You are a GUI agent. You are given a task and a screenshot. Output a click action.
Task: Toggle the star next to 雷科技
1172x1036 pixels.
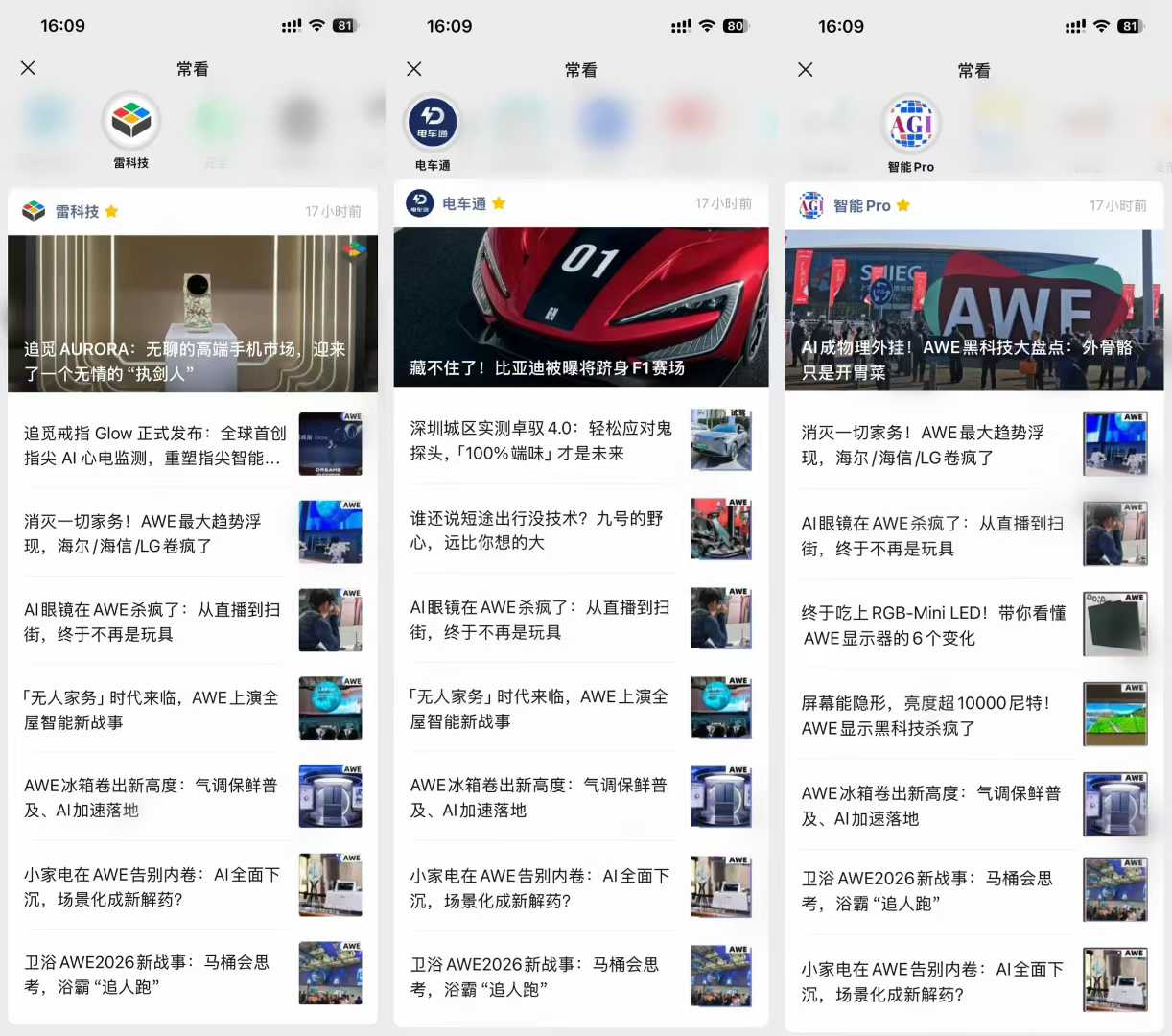110,211
